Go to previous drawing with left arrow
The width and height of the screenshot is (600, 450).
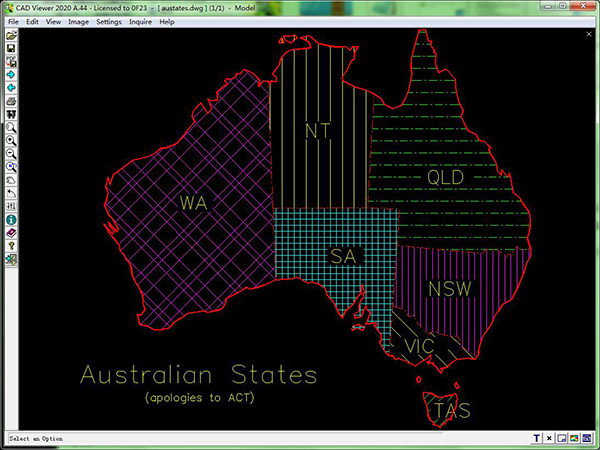click(x=11, y=88)
